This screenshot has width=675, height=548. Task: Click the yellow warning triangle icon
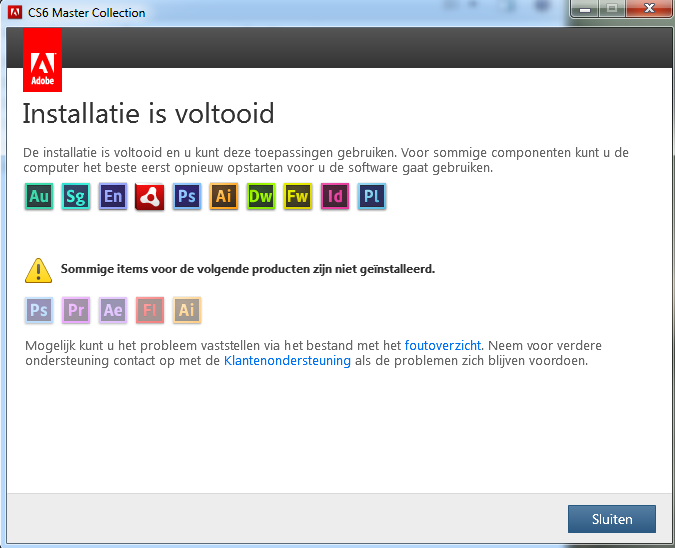click(x=38, y=271)
